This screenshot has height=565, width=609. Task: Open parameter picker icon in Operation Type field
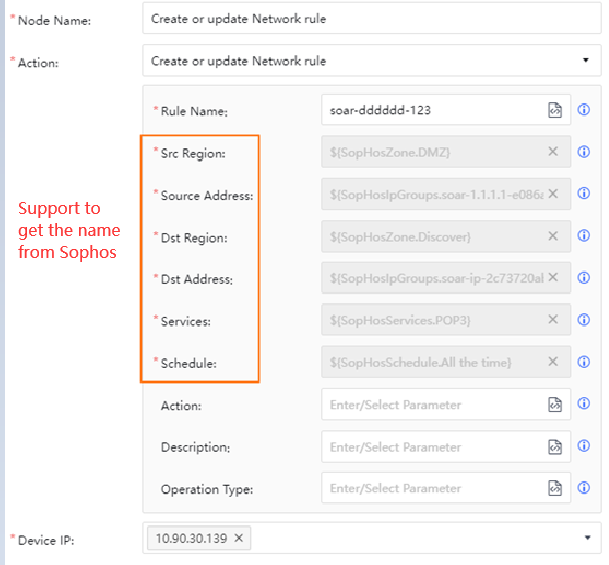(555, 488)
